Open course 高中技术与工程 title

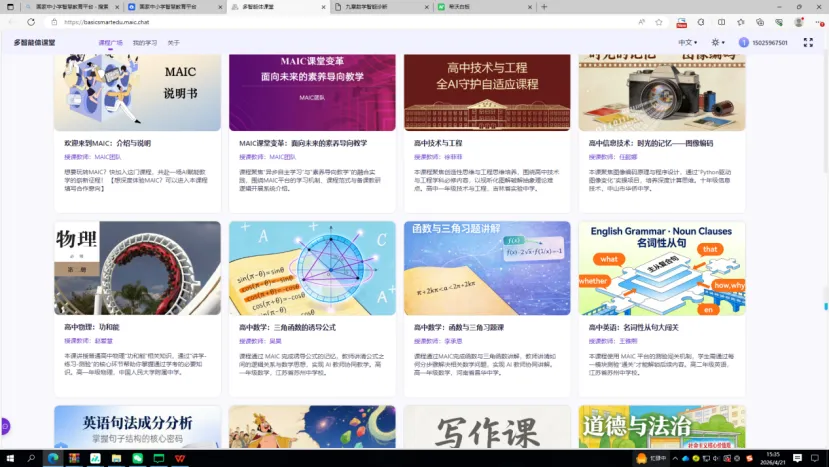pos(438,143)
